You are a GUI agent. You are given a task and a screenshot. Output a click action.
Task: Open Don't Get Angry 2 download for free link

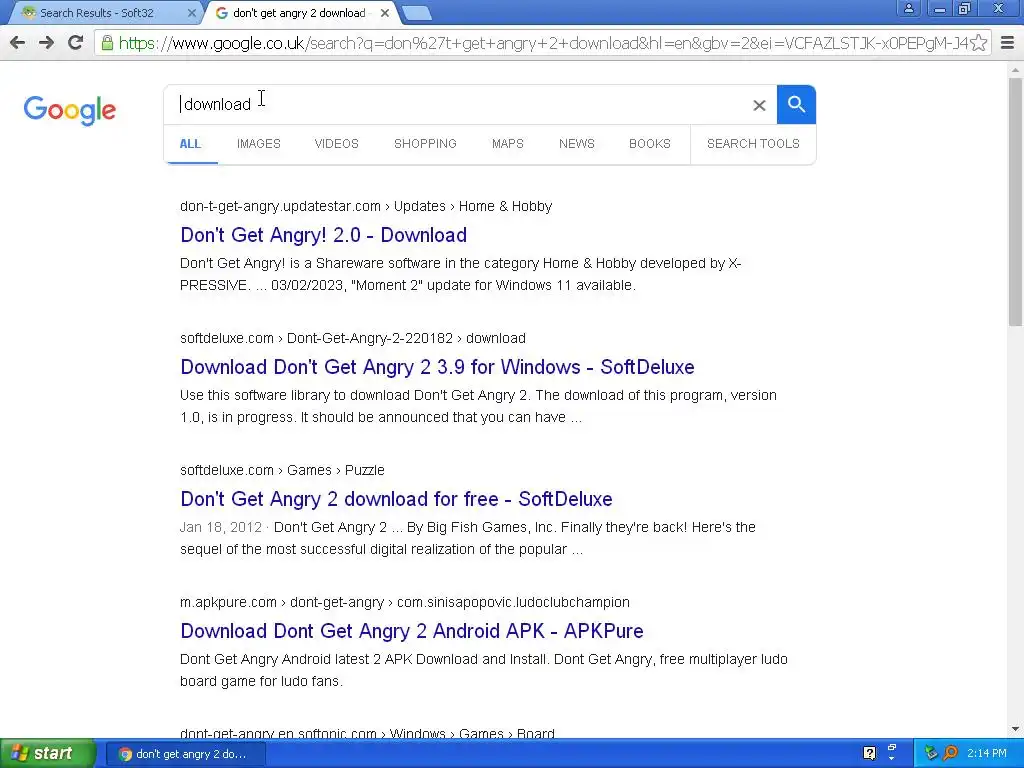396,499
